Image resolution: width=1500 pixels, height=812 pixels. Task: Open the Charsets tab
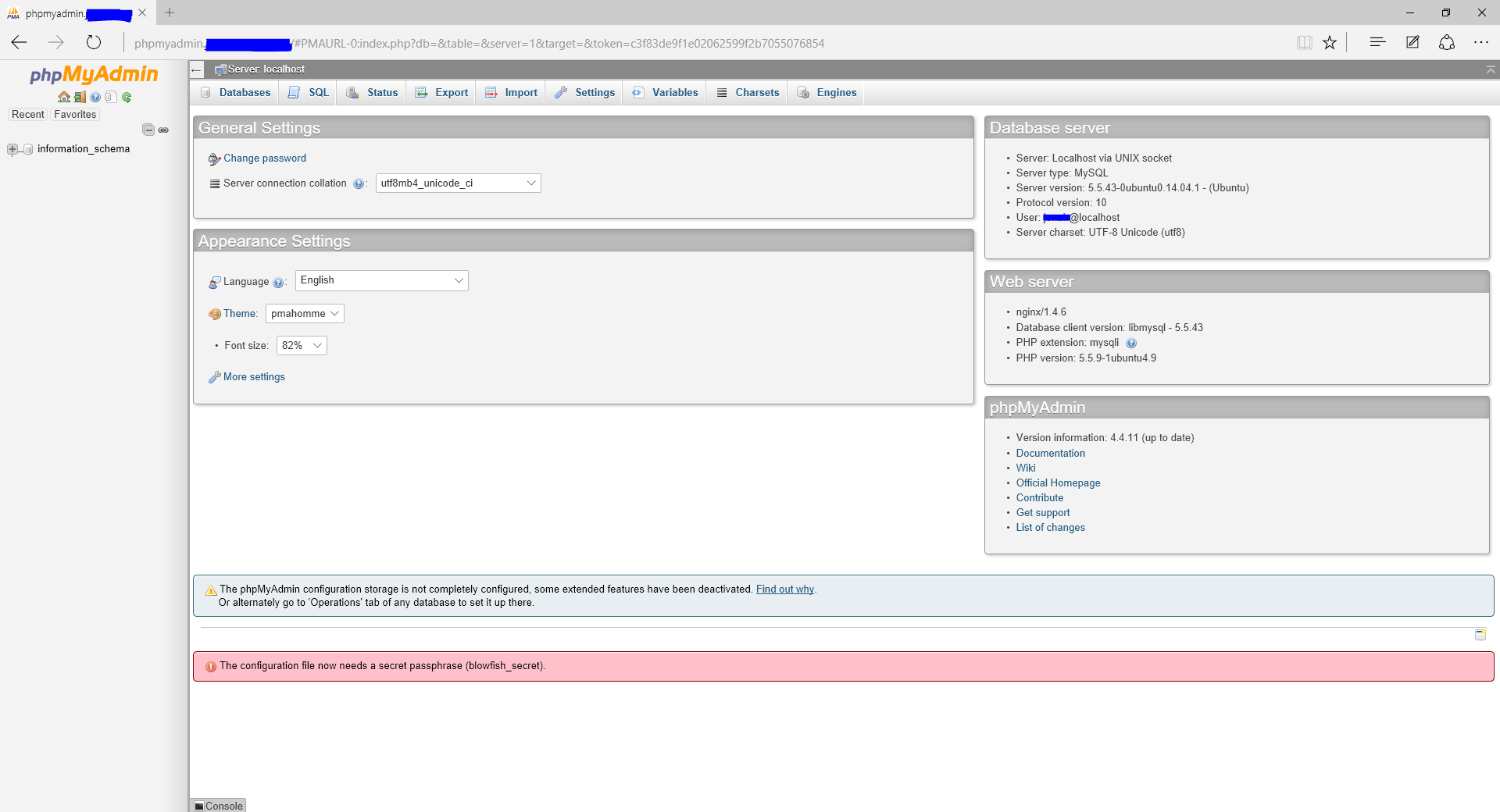tap(748, 93)
